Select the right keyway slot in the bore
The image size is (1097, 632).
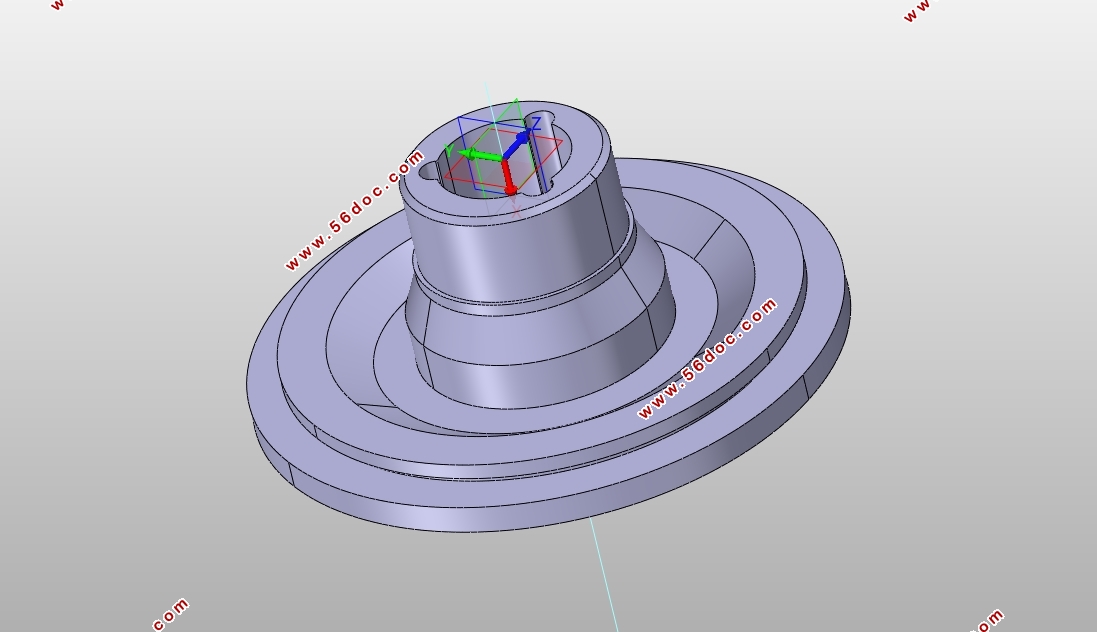coord(541,154)
